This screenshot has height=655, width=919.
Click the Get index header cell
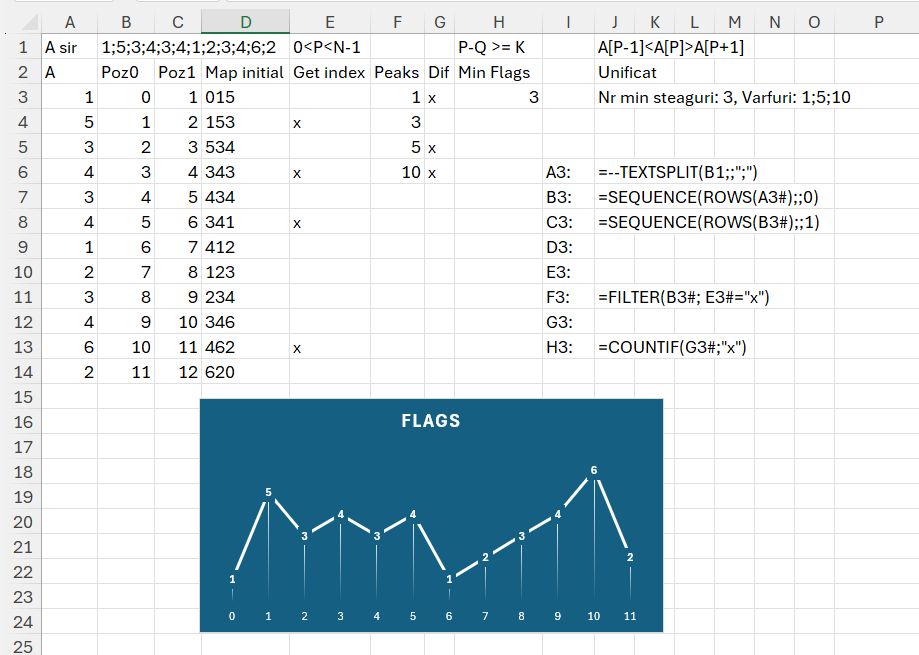click(x=329, y=72)
